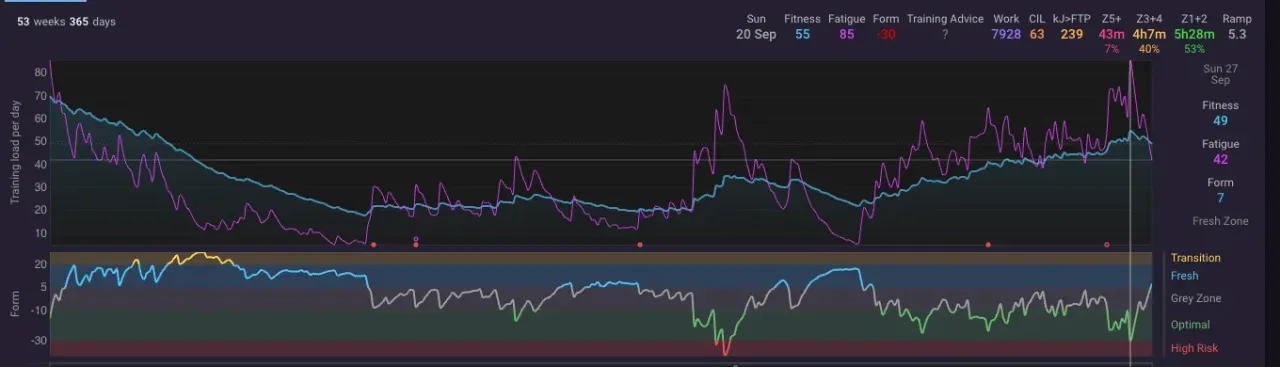Click the Fresh legend label

coord(1184,276)
